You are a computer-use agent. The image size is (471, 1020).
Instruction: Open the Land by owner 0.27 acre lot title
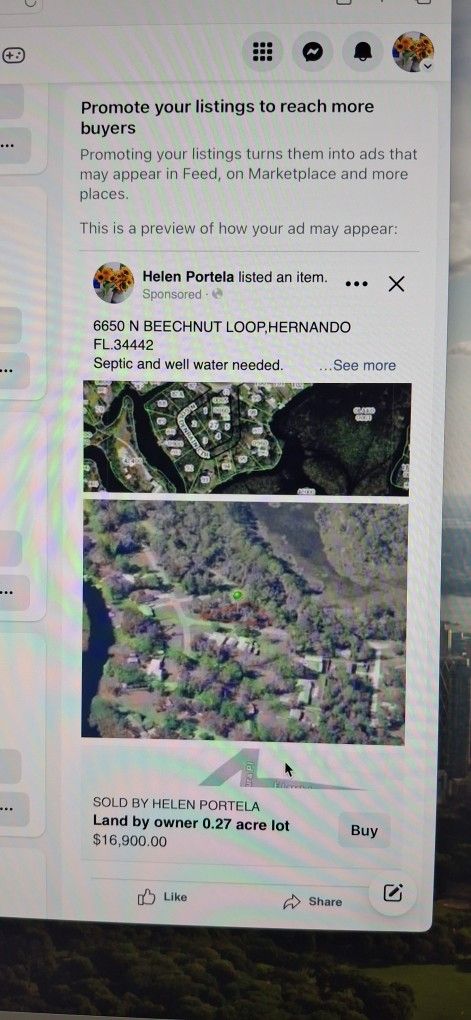[191, 824]
